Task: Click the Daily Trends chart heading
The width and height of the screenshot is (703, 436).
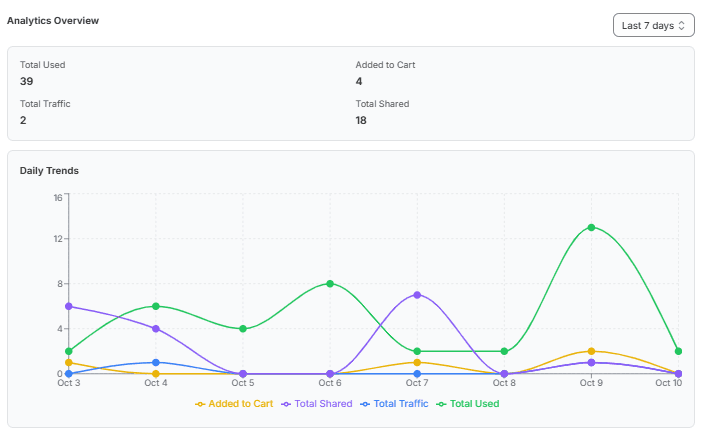Action: click(x=49, y=171)
